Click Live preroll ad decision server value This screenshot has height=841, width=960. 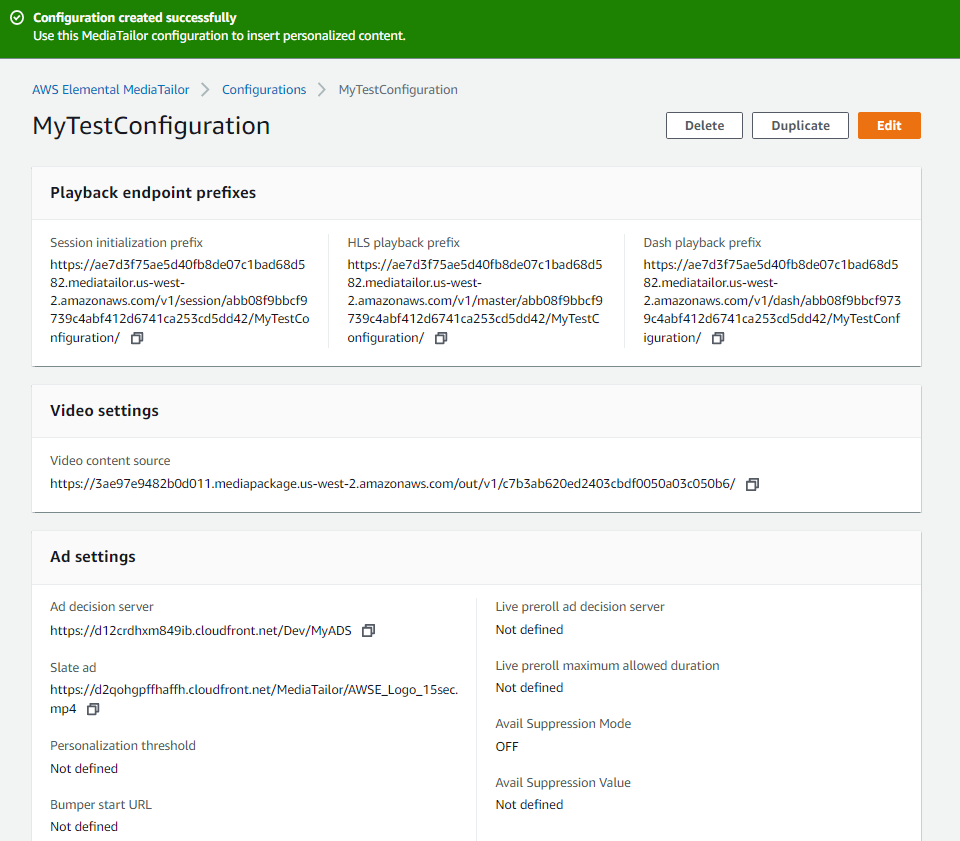(529, 629)
